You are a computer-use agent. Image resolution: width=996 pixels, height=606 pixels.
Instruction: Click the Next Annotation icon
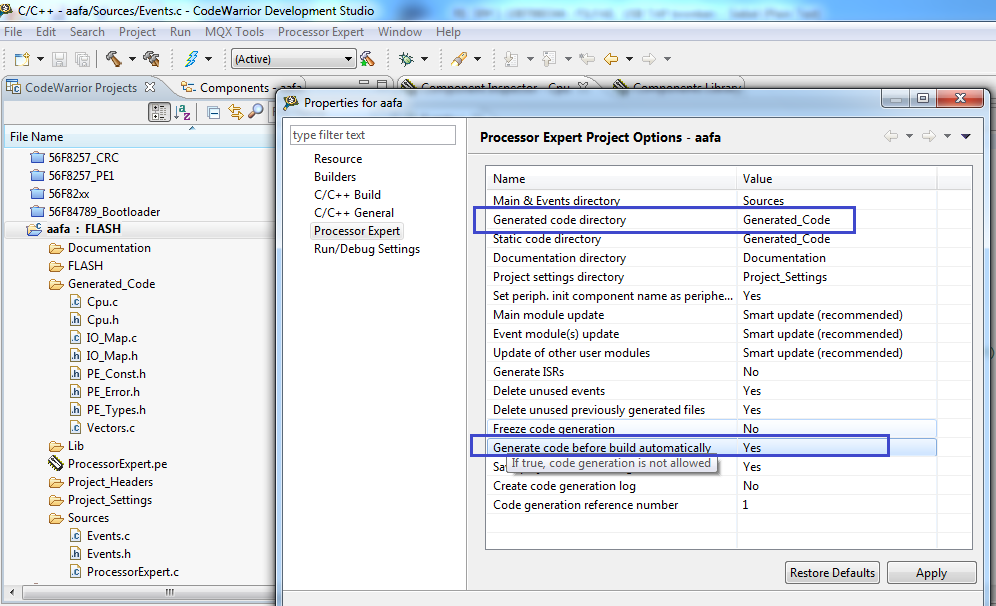point(511,59)
